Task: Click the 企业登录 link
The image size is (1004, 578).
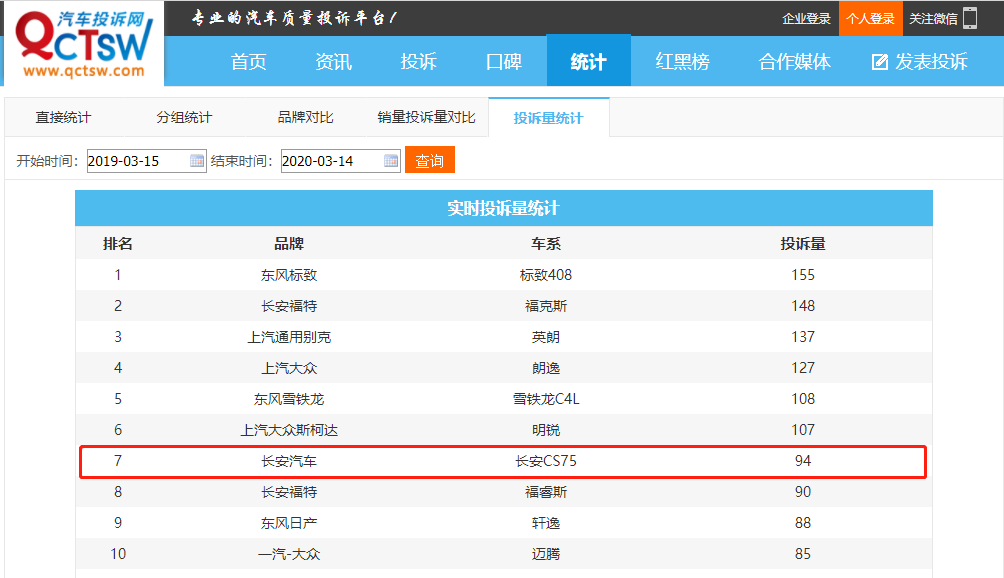Action: [x=806, y=18]
